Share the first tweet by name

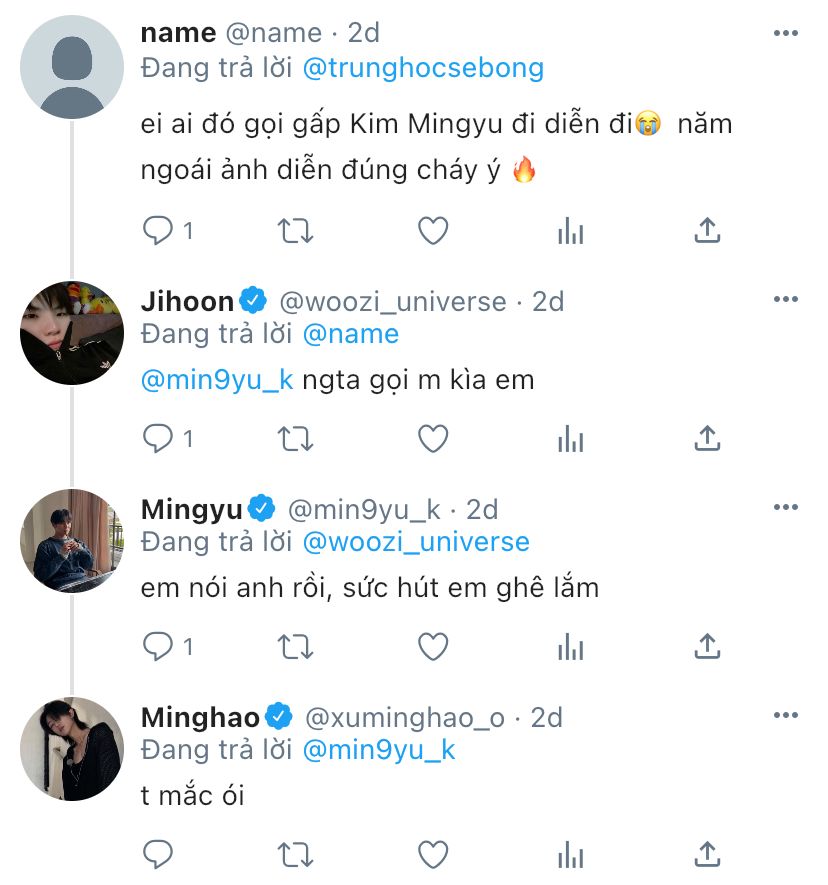pos(707,231)
